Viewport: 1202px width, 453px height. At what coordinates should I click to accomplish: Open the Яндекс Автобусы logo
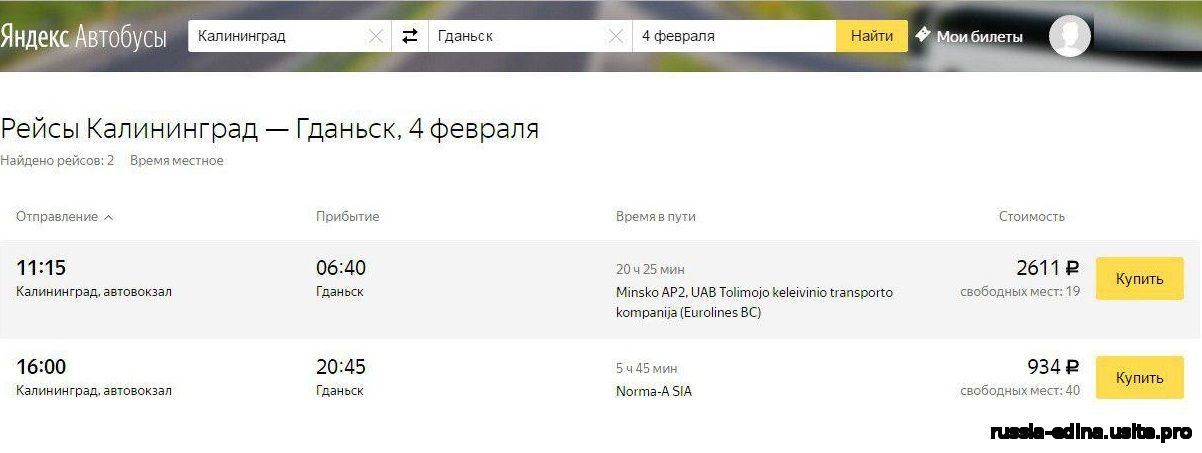[84, 37]
